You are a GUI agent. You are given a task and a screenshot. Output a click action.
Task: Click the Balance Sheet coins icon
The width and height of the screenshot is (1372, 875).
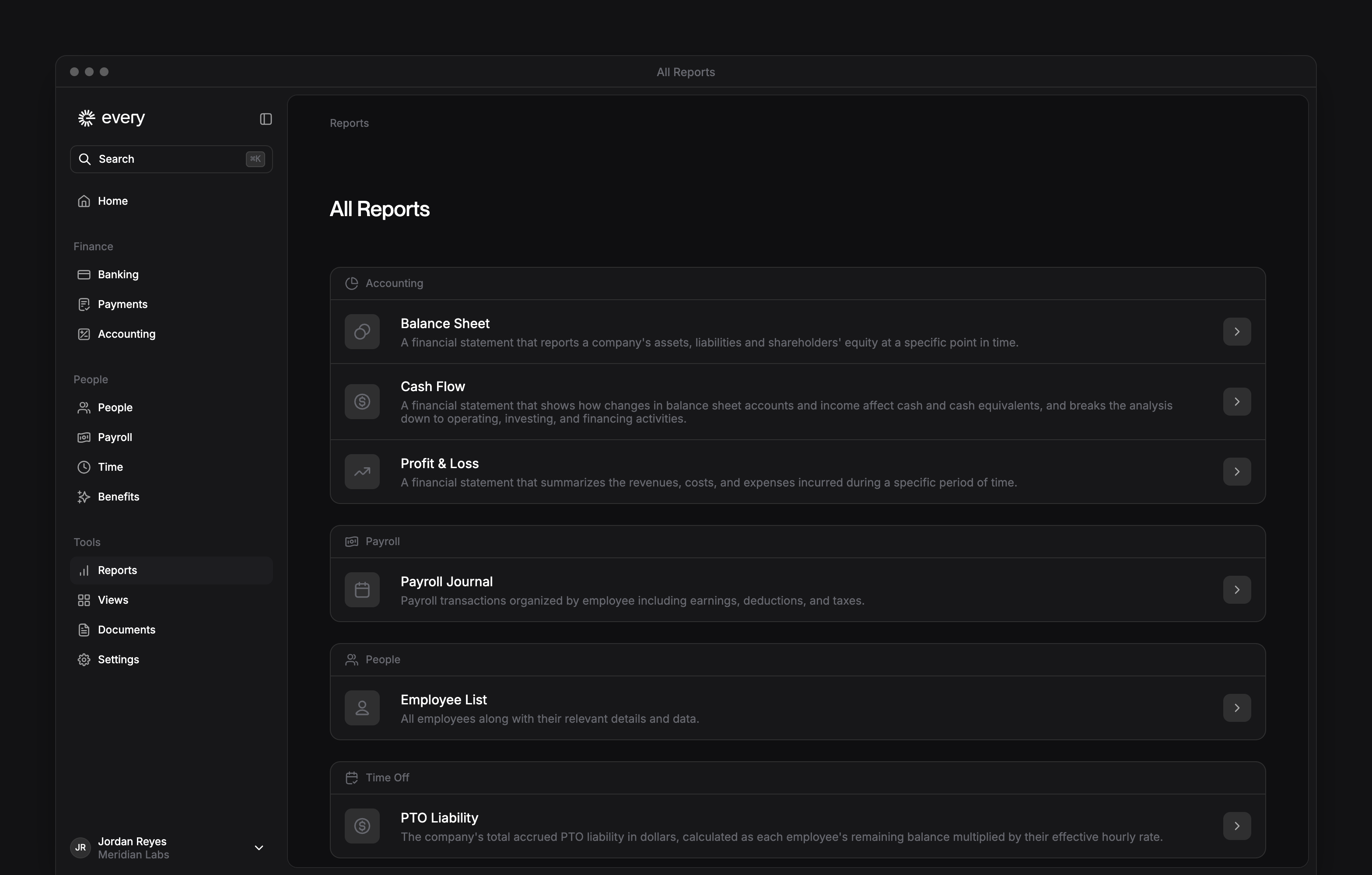(x=362, y=332)
